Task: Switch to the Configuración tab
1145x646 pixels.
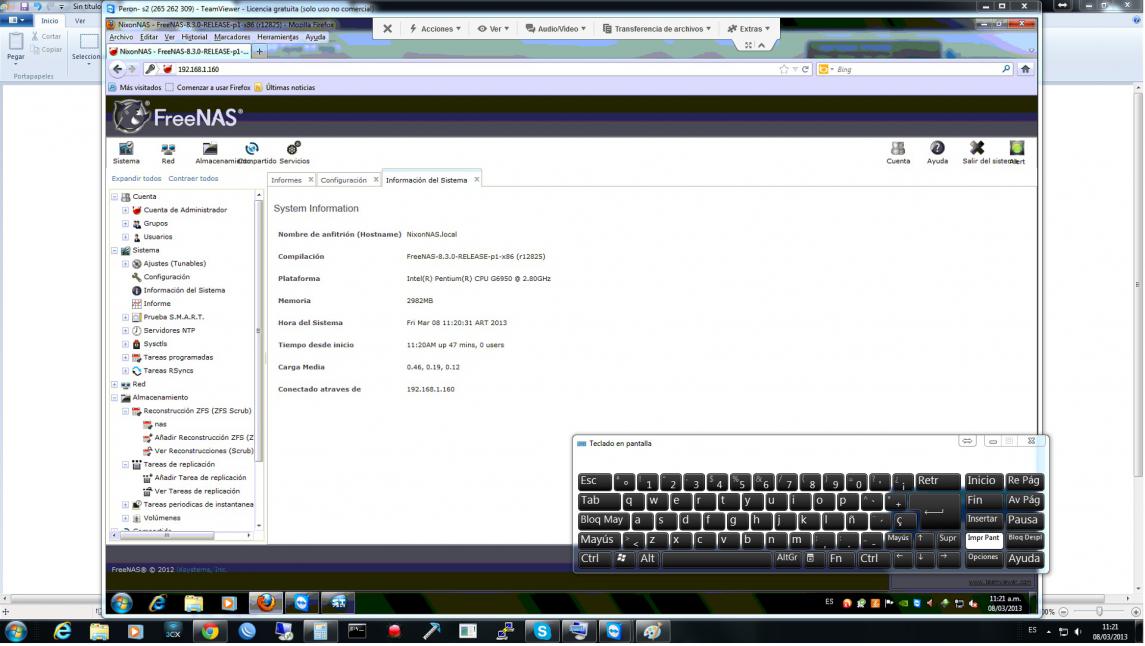Action: (344, 180)
